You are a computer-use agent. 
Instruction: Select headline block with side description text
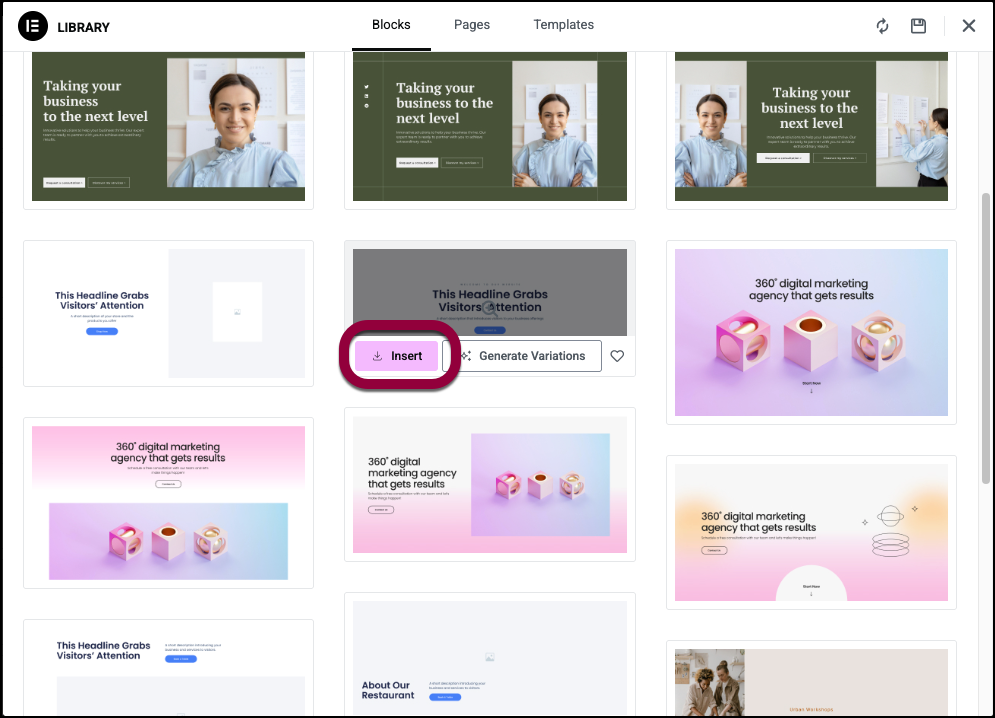[x=168, y=670]
